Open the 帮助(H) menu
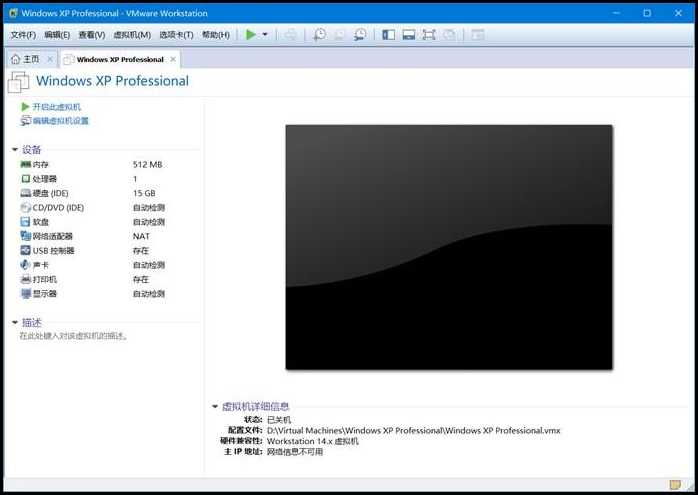The image size is (698, 495). (x=216, y=35)
